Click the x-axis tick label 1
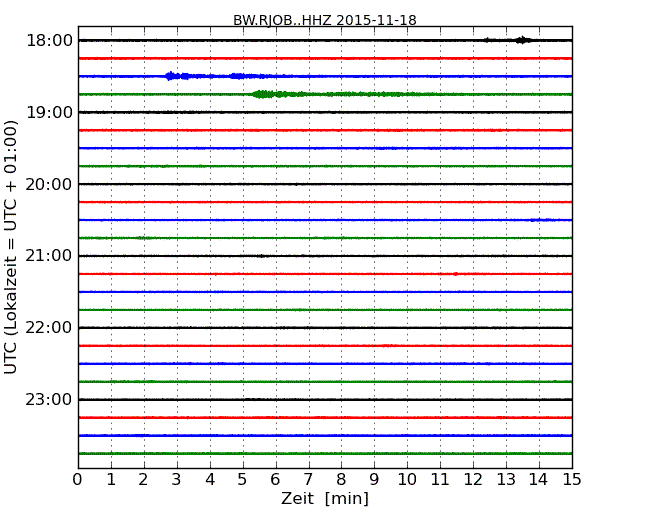 click(111, 480)
